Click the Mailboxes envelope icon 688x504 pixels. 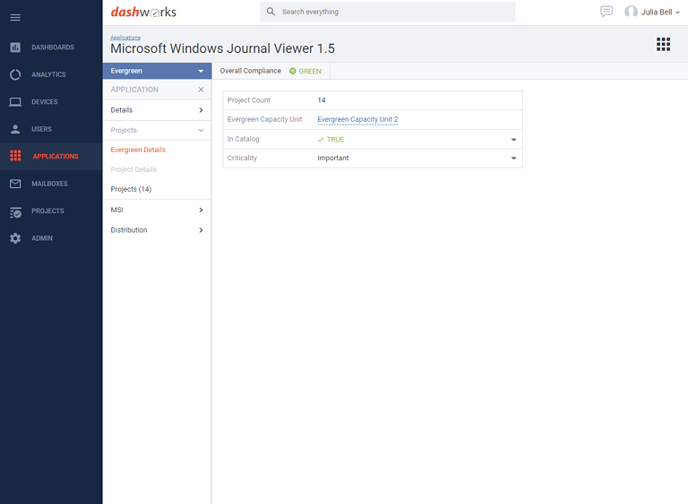pos(15,183)
